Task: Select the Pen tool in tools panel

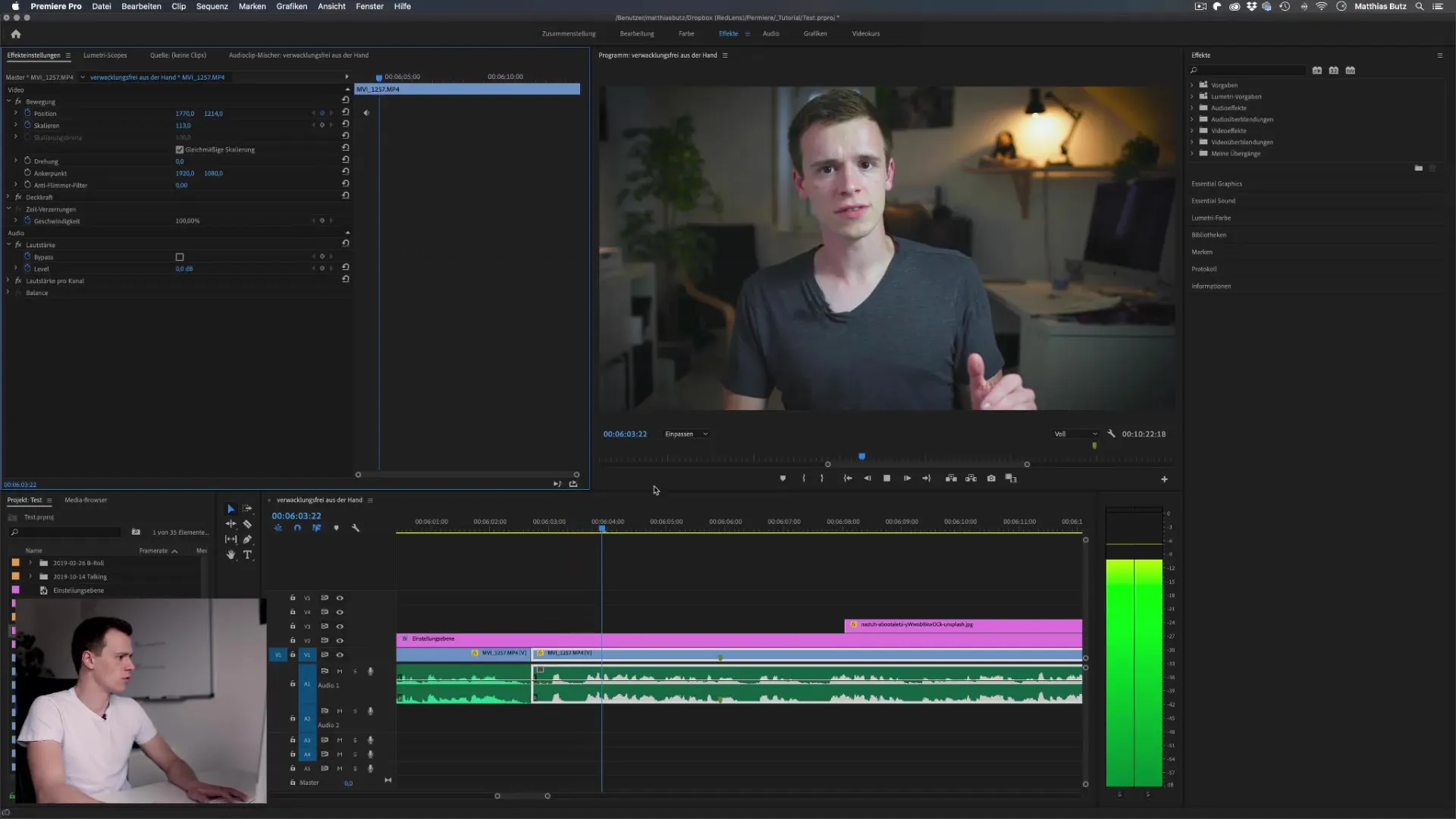Action: [x=247, y=539]
